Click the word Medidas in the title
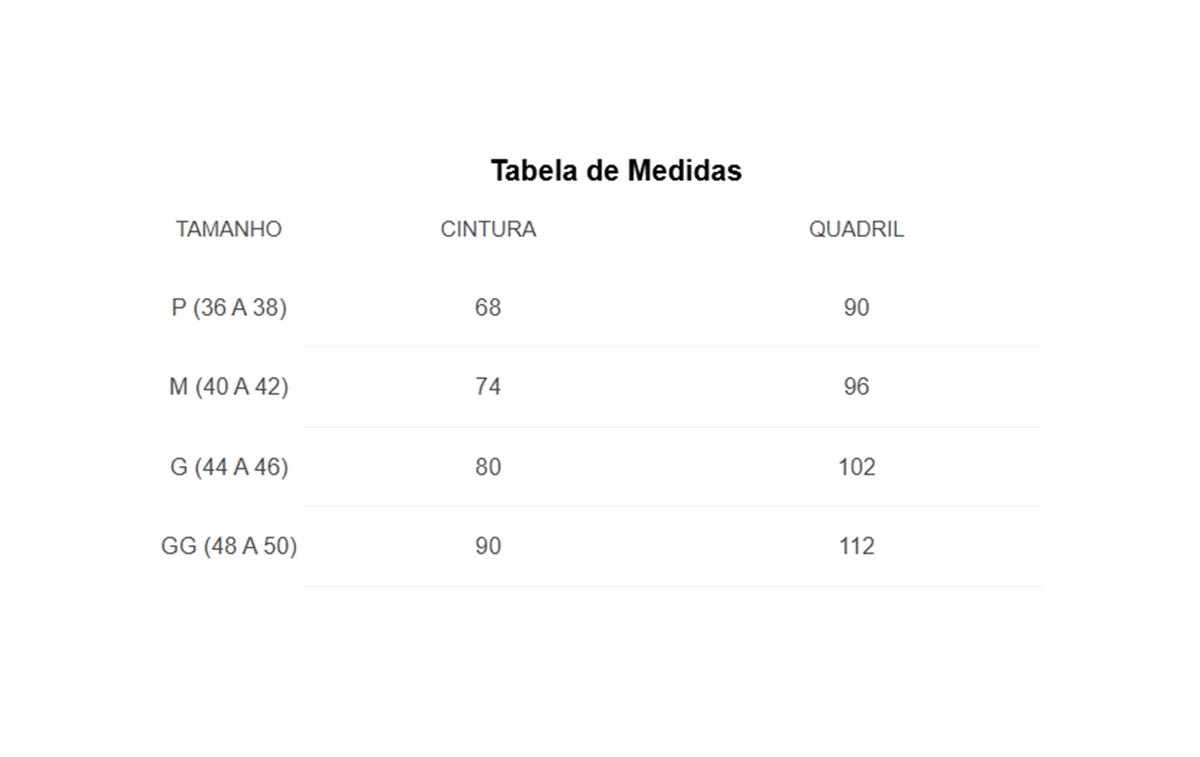Image resolution: width=1200 pixels, height=757 pixels. pos(685,170)
